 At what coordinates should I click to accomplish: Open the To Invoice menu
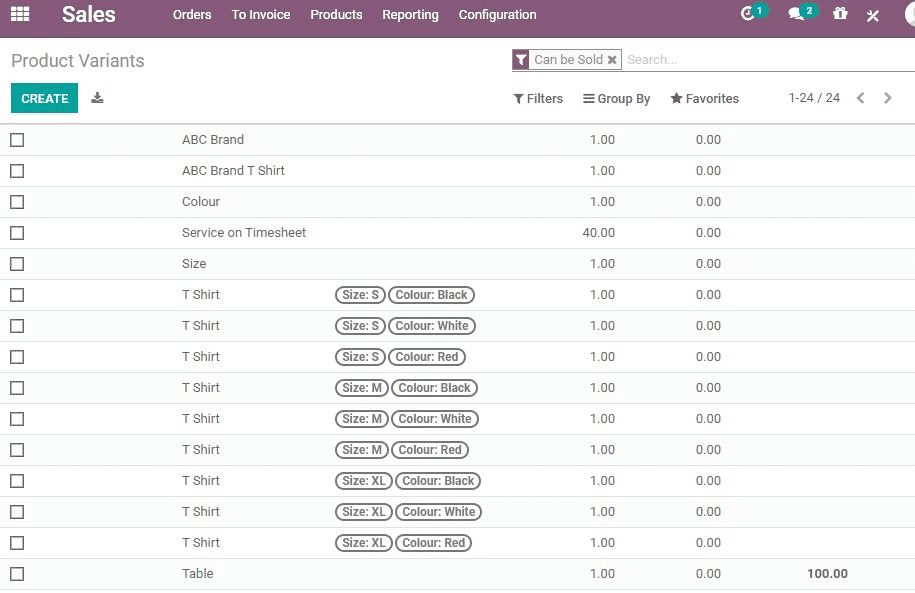coord(261,15)
